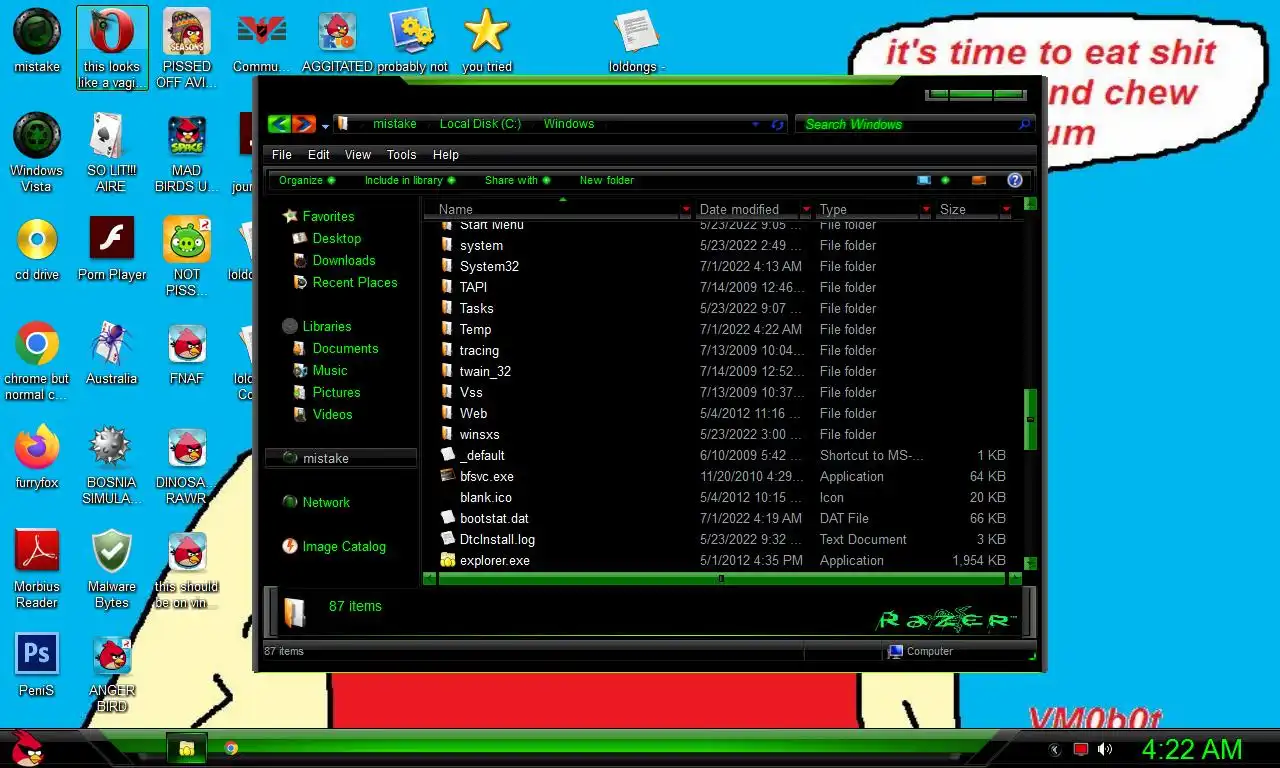Image resolution: width=1280 pixels, height=768 pixels.
Task: Open the File menu
Action: pyautogui.click(x=282, y=155)
